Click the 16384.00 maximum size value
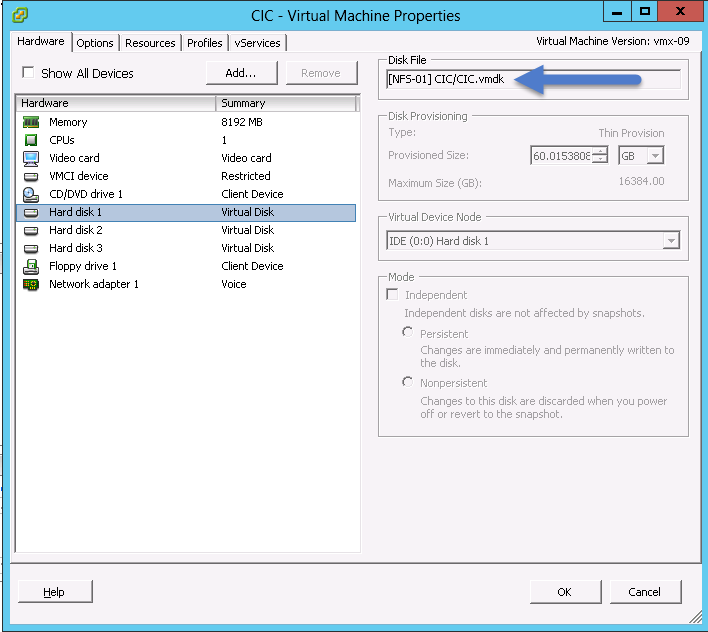 pyautogui.click(x=641, y=181)
